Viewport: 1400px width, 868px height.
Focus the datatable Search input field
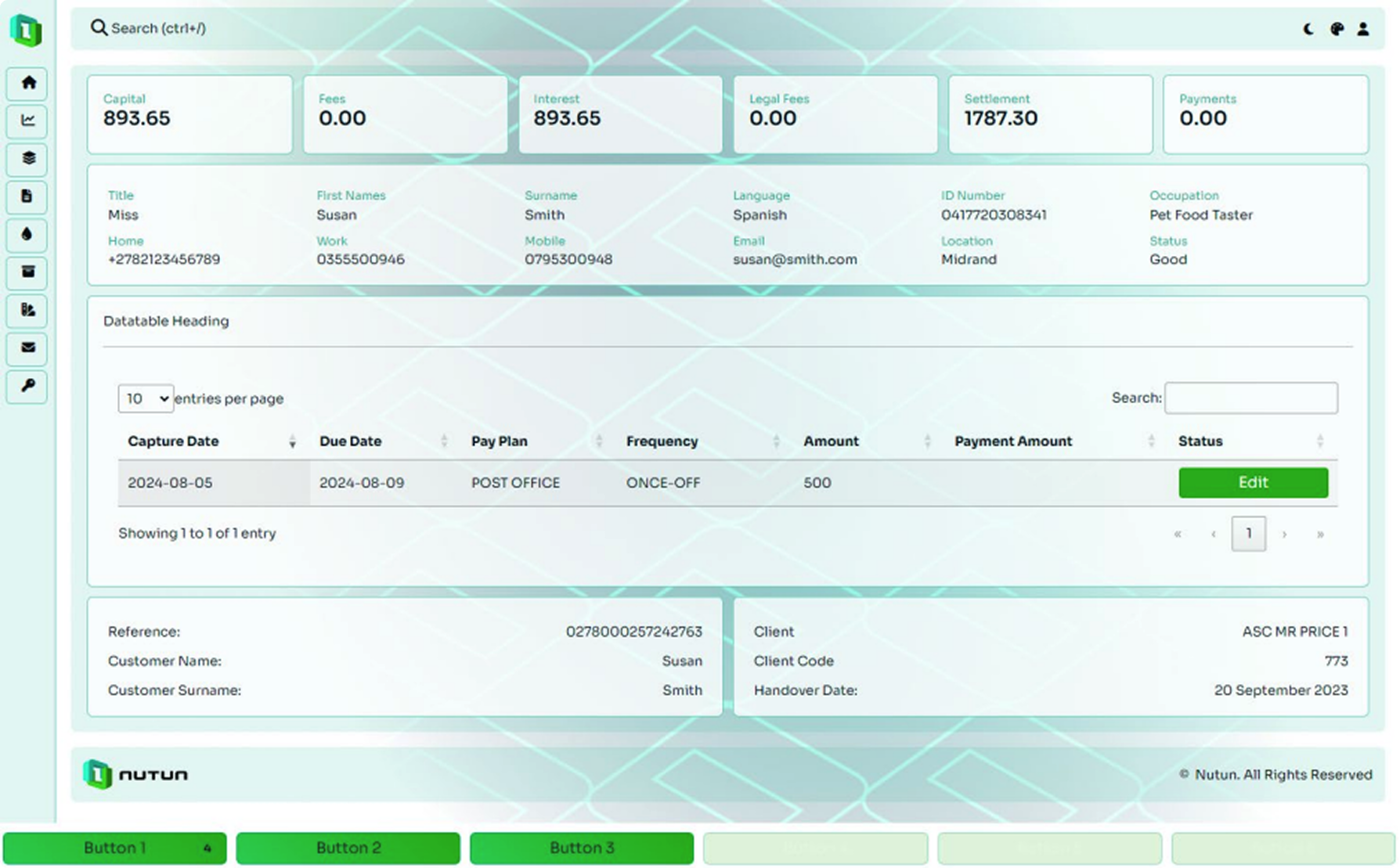click(x=1250, y=398)
